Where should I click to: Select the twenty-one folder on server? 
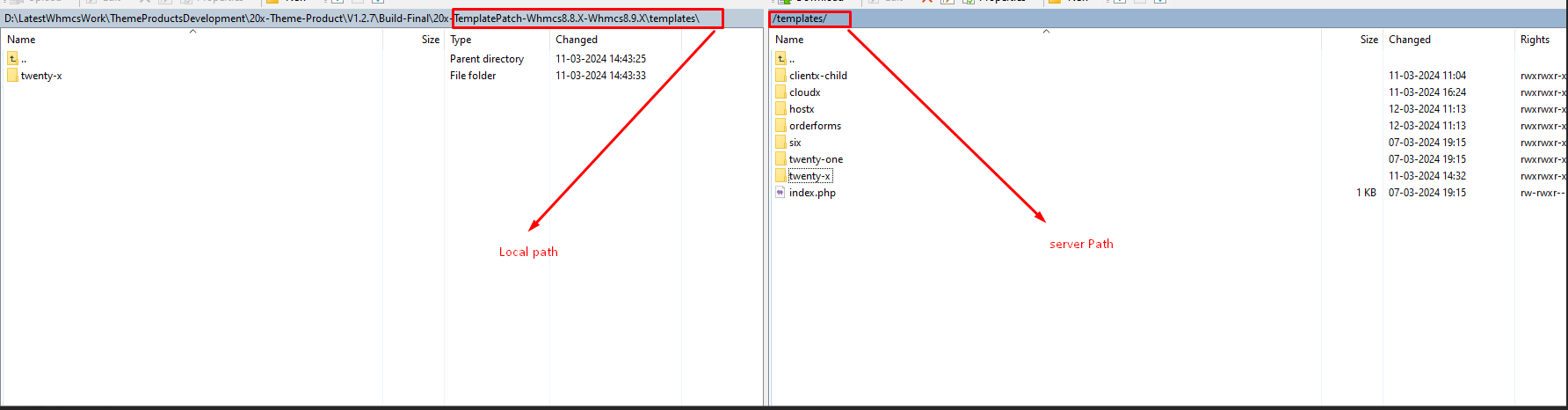tap(816, 159)
